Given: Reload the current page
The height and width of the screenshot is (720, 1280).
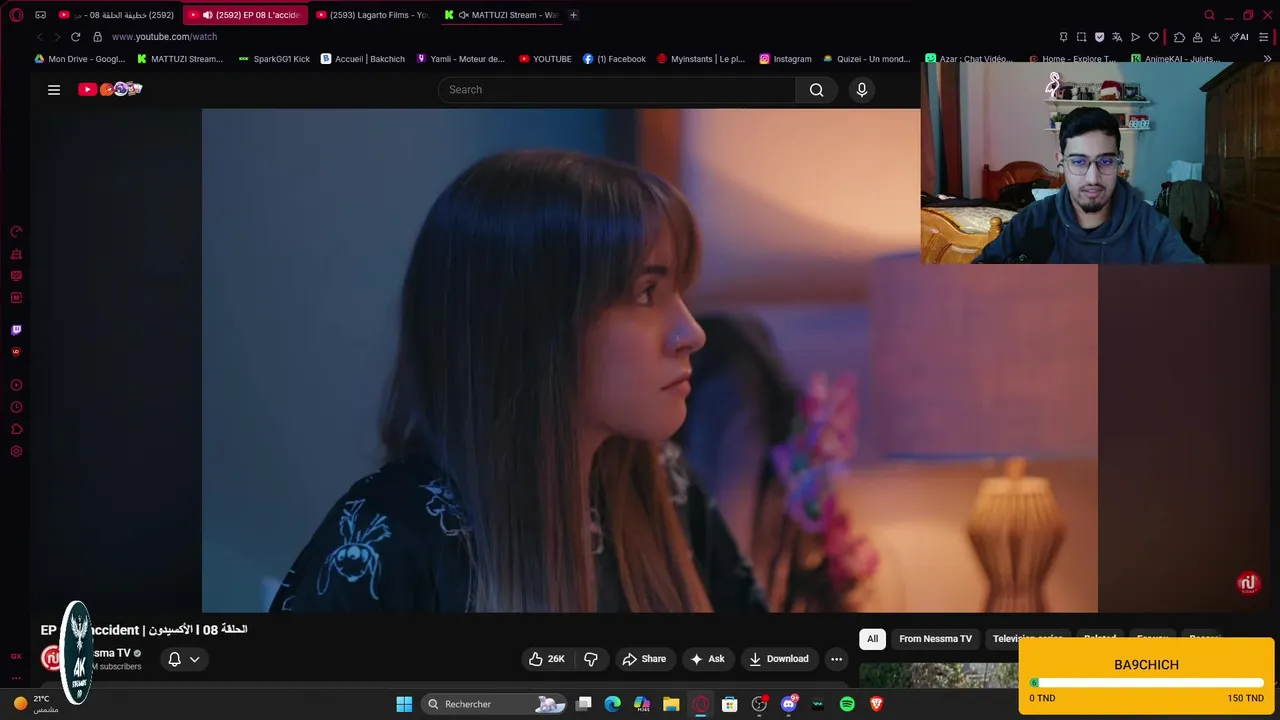Looking at the screenshot, I should click(x=75, y=37).
